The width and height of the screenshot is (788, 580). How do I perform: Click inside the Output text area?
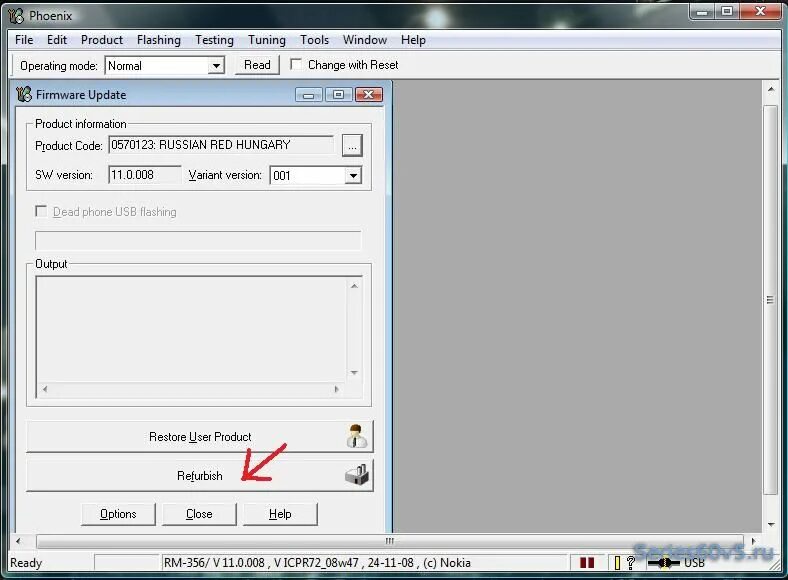click(191, 330)
